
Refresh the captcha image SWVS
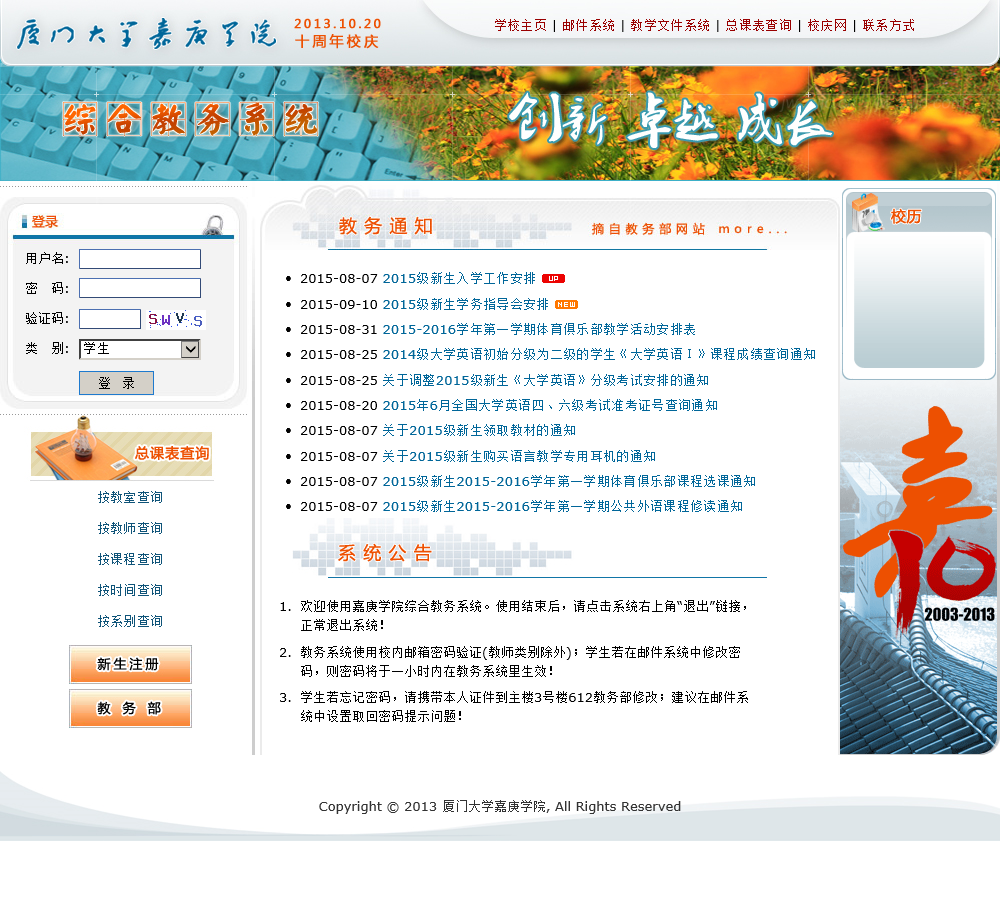[x=176, y=319]
